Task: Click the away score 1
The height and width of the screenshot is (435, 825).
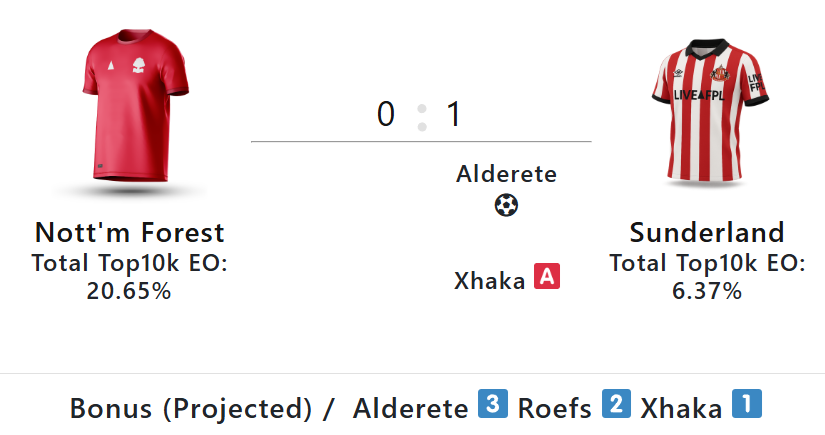Action: coord(453,115)
